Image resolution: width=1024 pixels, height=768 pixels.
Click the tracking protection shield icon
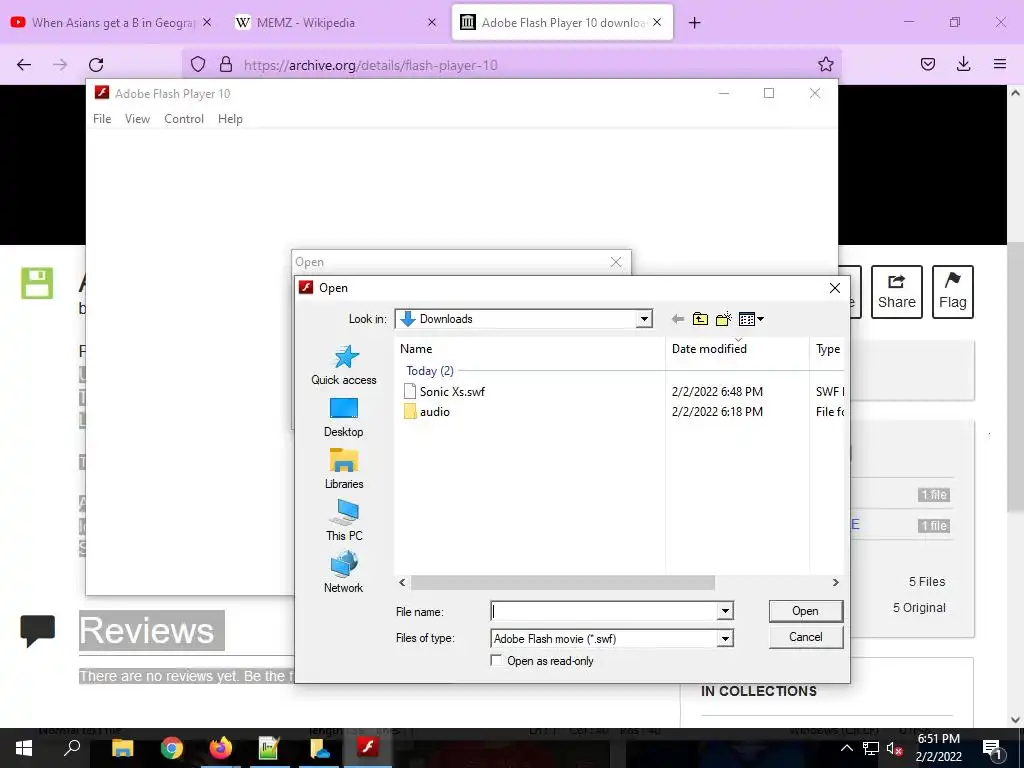(x=198, y=64)
